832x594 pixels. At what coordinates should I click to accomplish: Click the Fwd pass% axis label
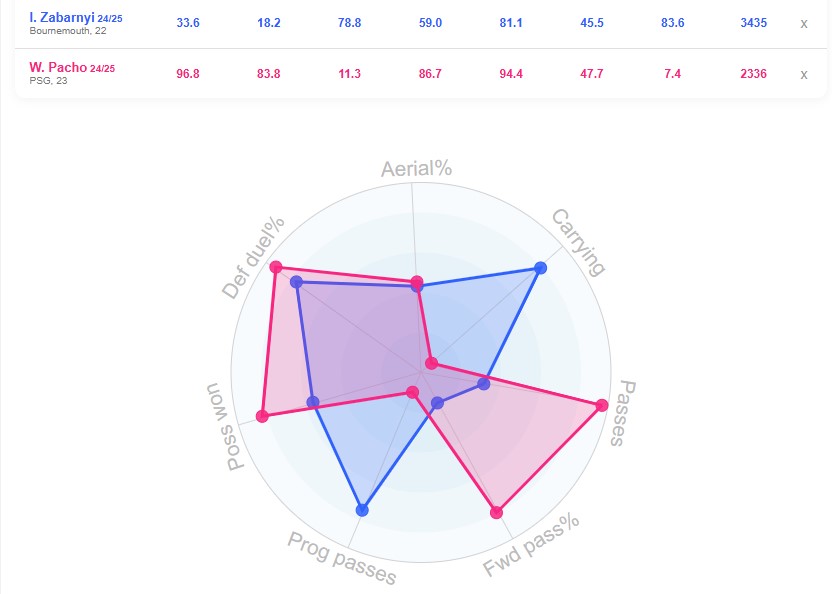point(532,546)
